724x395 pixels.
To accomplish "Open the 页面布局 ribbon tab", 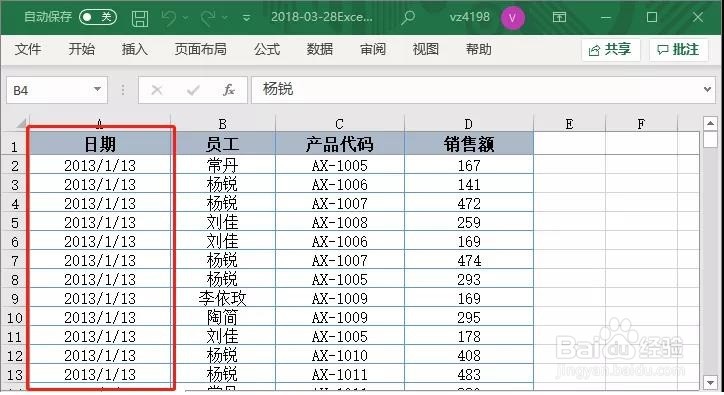I will [200, 49].
